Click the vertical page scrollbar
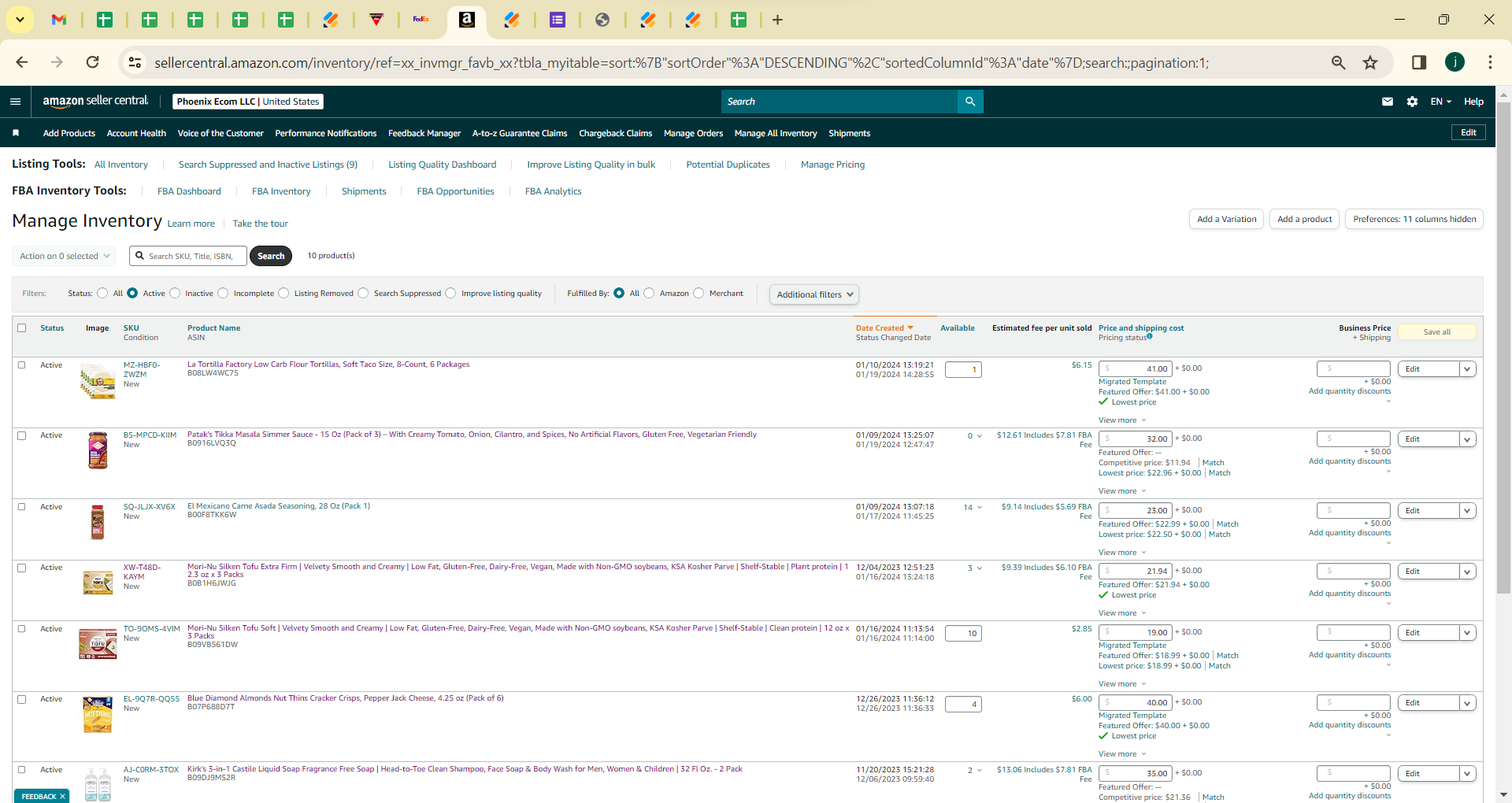 tap(1503, 346)
